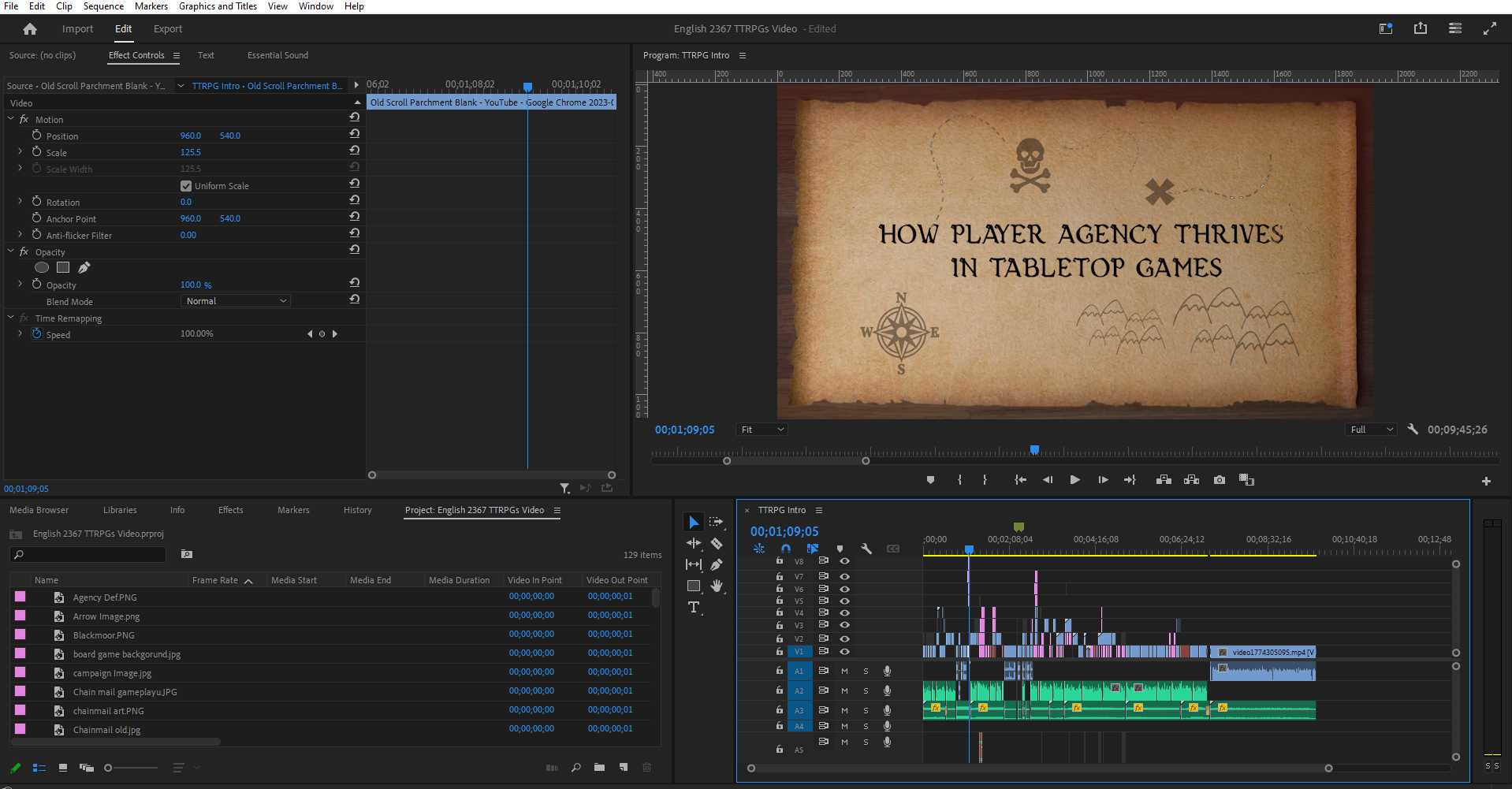Open the Fit zoom level dropdown
The image size is (1512, 789).
pyautogui.click(x=762, y=430)
